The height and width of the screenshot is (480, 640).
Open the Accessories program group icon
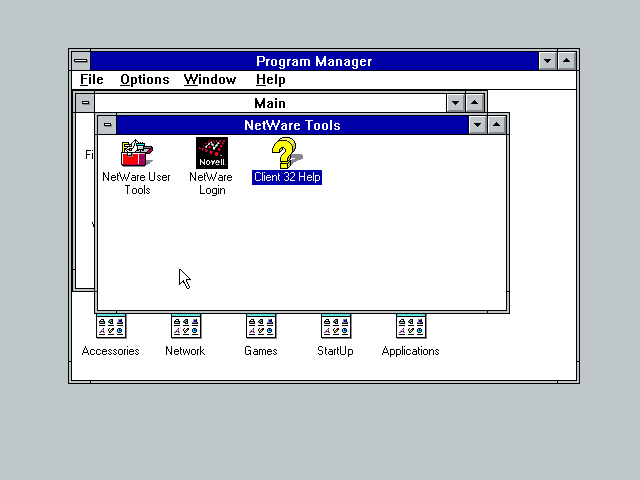click(x=111, y=326)
